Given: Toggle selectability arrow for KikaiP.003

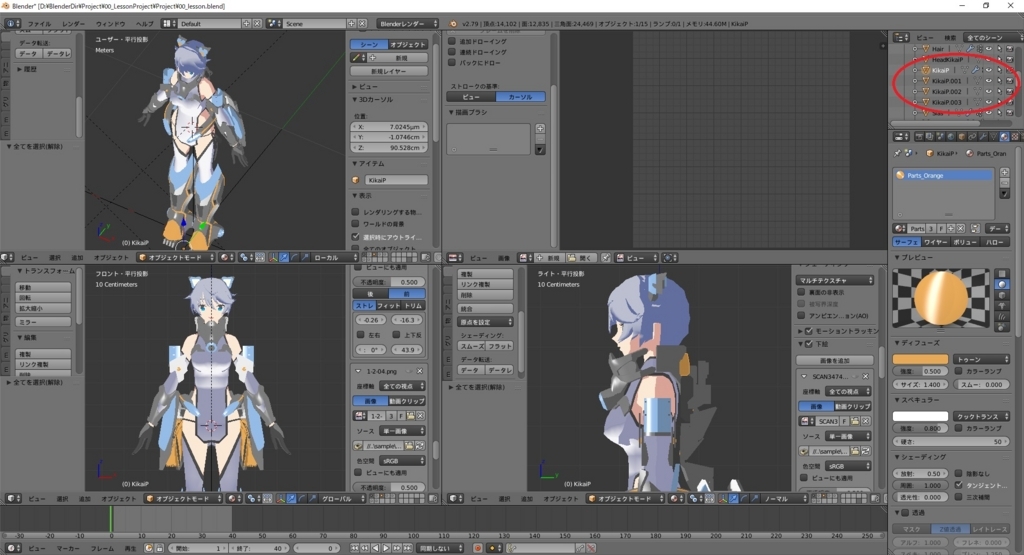Looking at the screenshot, I should tap(999, 102).
